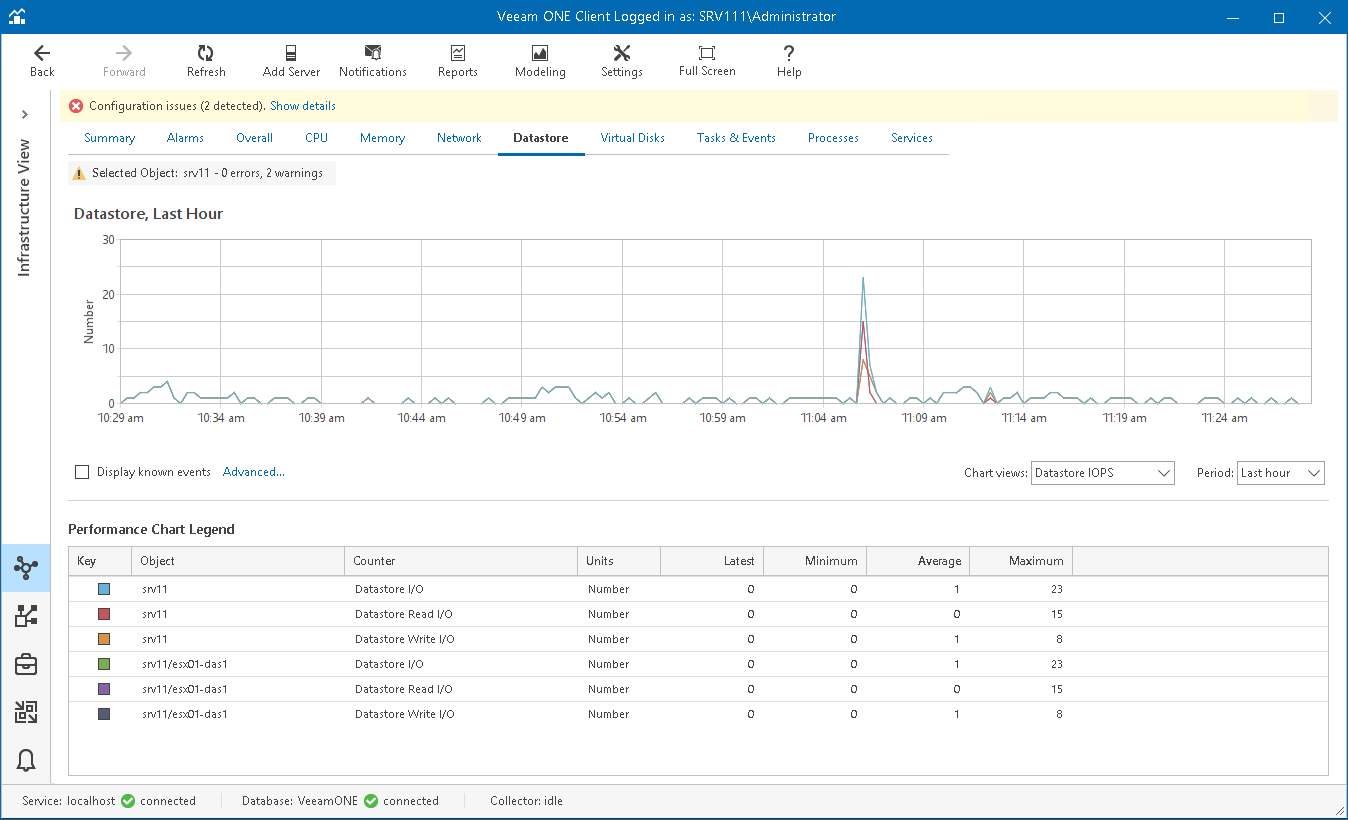Open the Virtual Disks tab
This screenshot has height=820, width=1348.
tap(632, 138)
